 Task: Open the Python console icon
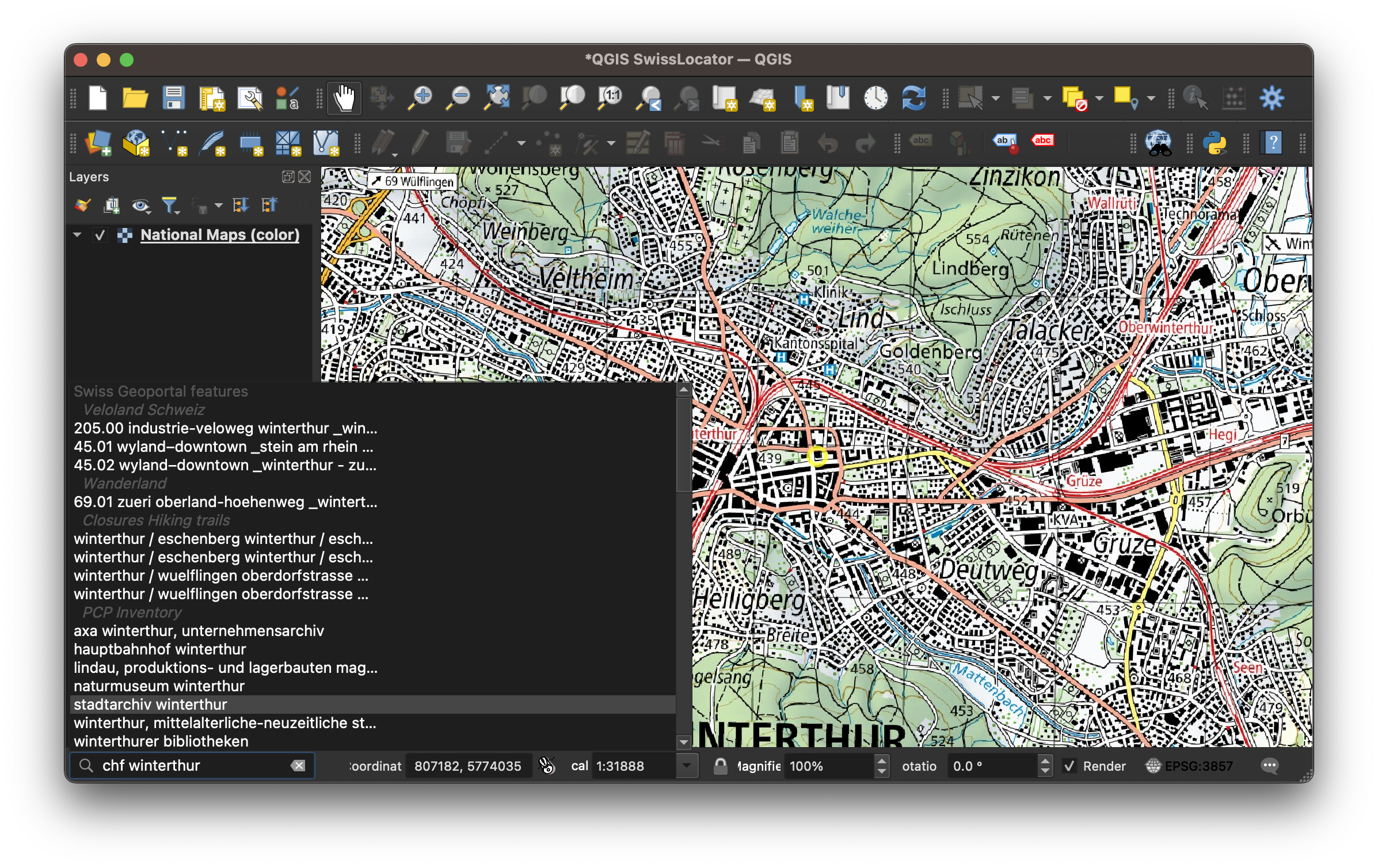(1215, 143)
